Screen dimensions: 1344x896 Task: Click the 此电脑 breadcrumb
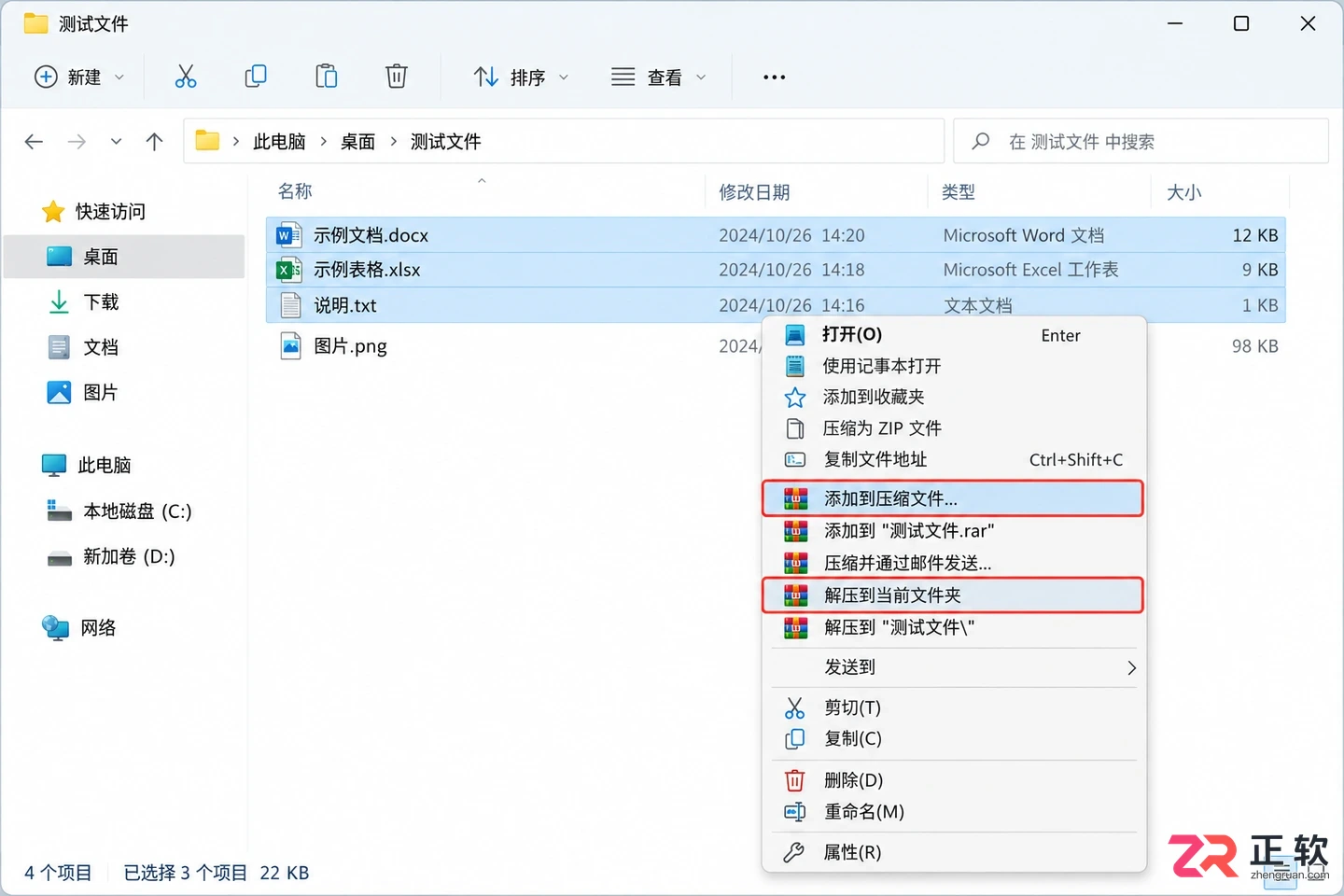[x=279, y=142]
